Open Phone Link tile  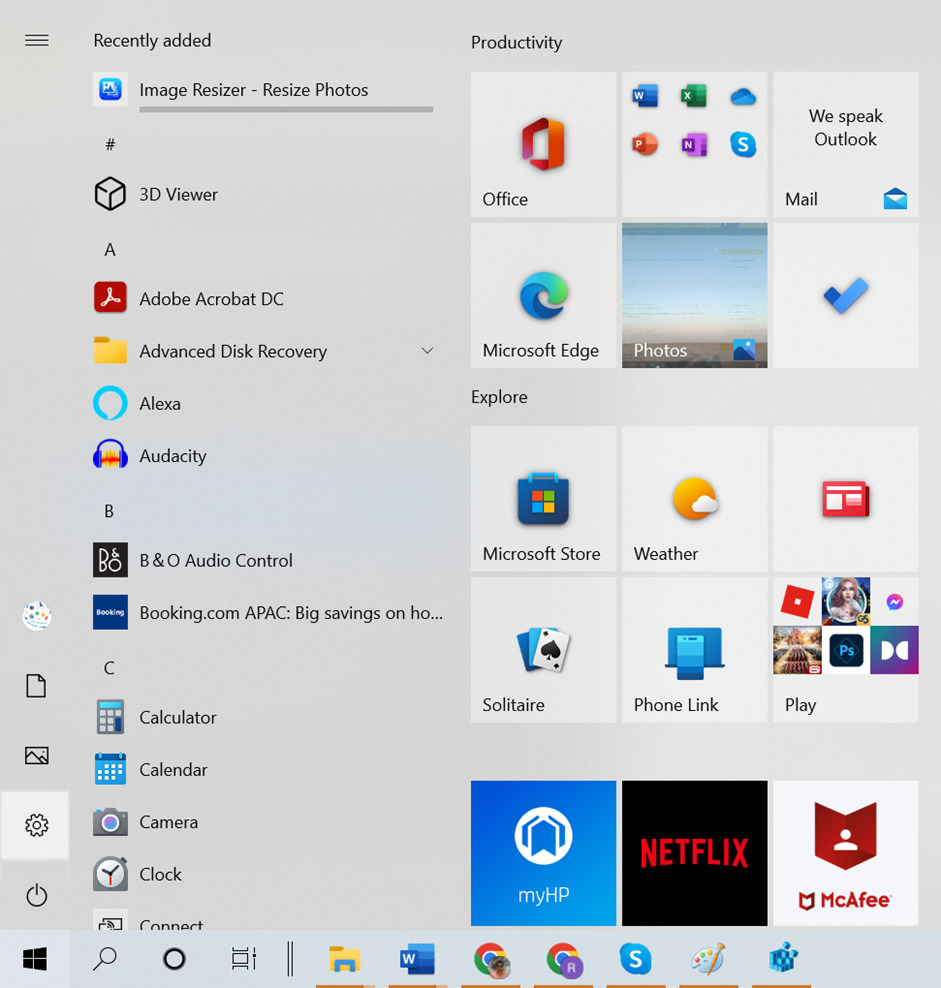click(x=695, y=650)
